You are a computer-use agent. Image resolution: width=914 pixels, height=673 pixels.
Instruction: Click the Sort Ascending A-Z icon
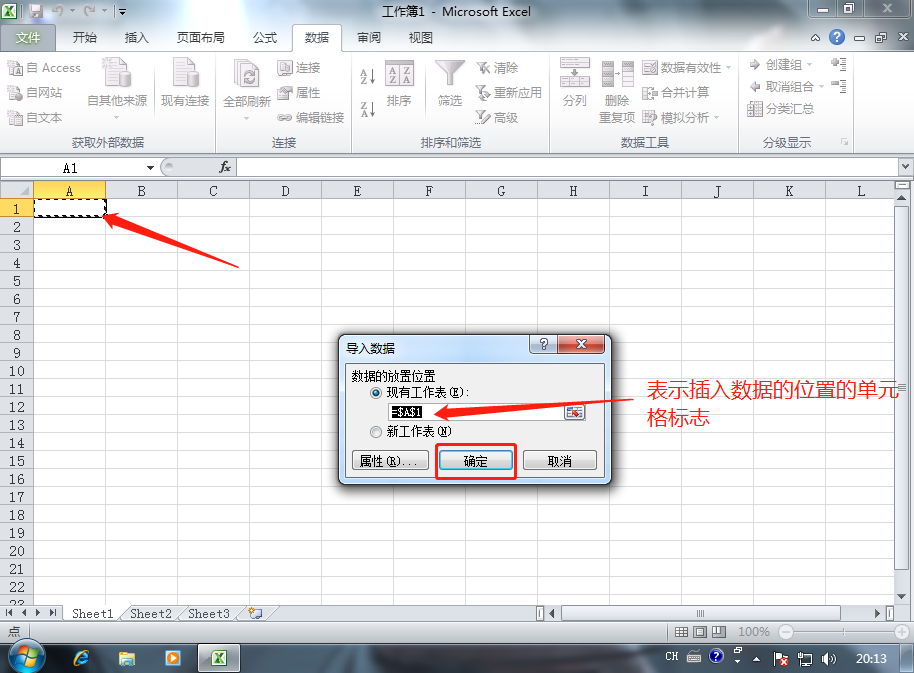click(367, 76)
